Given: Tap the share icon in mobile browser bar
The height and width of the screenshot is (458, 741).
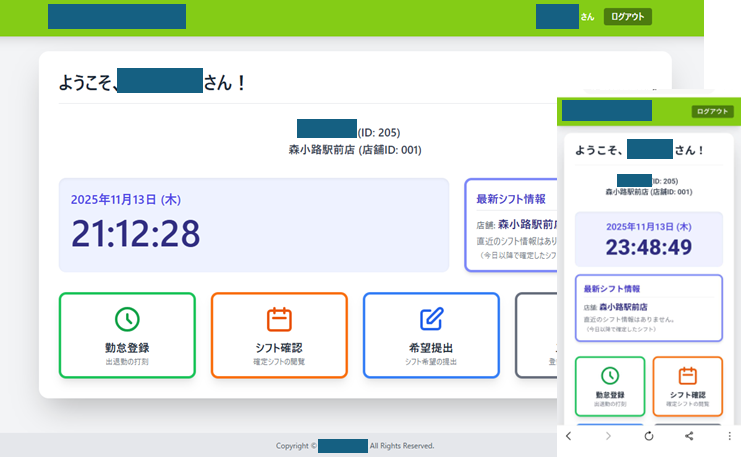Looking at the screenshot, I should pos(689,436).
